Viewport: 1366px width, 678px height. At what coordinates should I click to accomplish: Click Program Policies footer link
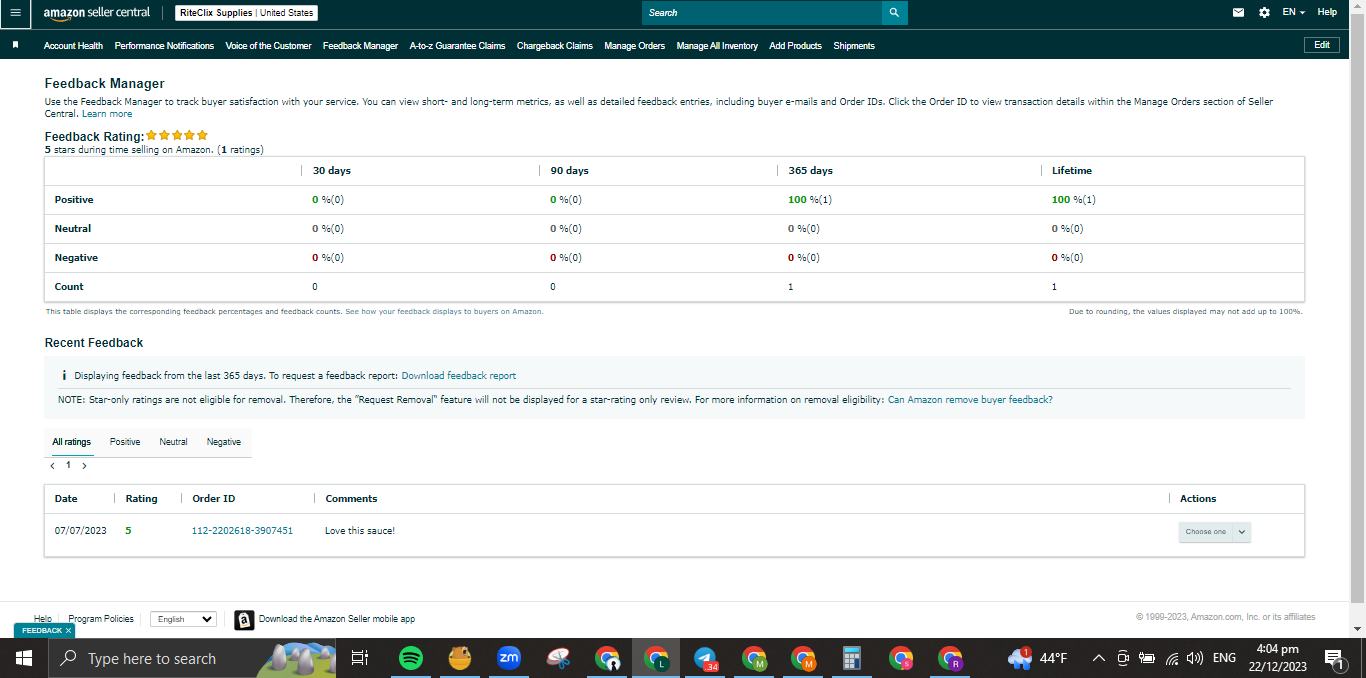pyautogui.click(x=101, y=619)
